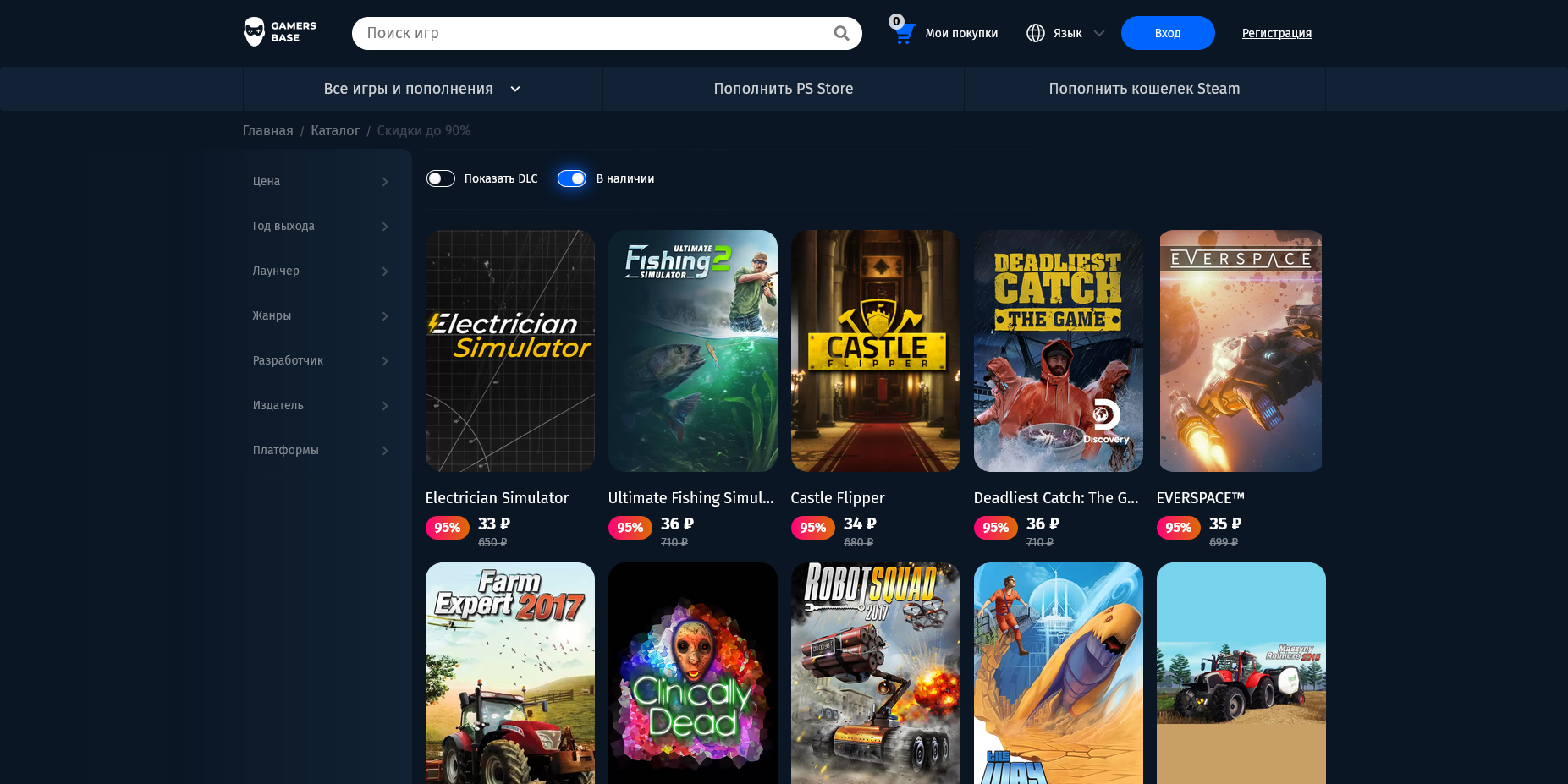Click the Electrician Simulator title text
Image resolution: width=1568 pixels, height=784 pixels.
pyautogui.click(x=497, y=498)
